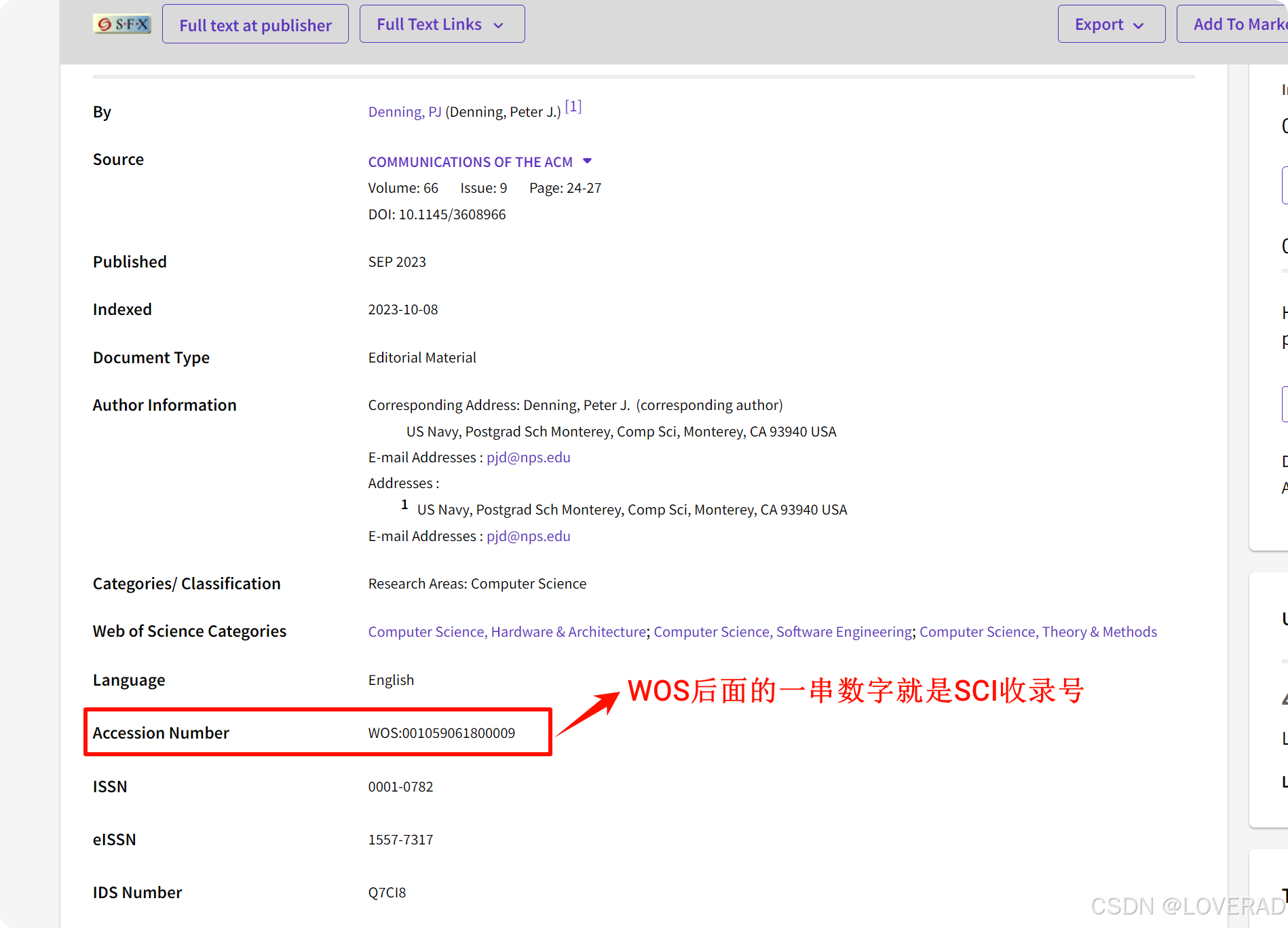The width and height of the screenshot is (1288, 928).
Task: Select Language value English
Action: click(x=391, y=680)
